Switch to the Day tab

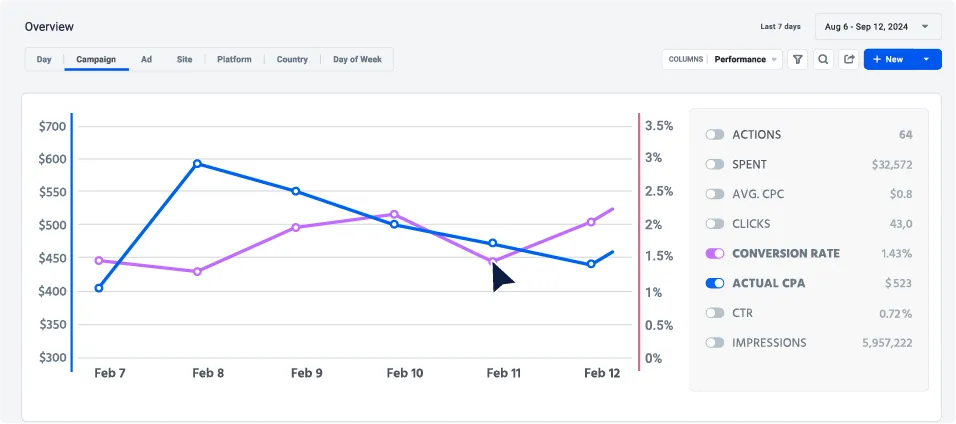point(44,59)
